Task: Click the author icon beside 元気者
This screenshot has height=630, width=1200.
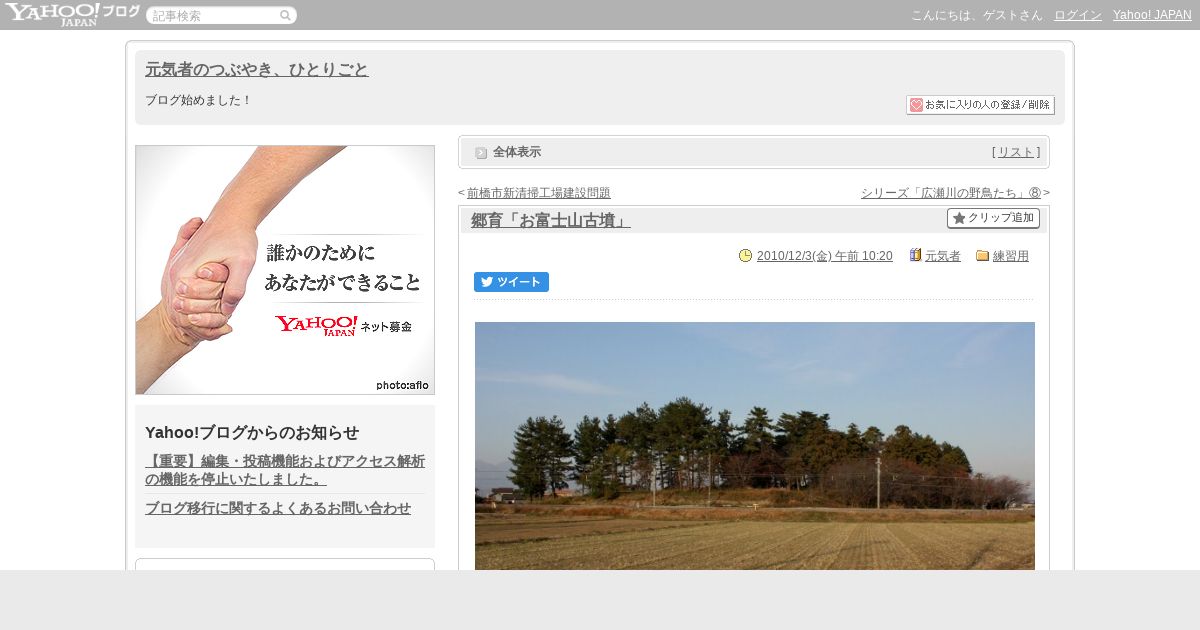Action: [x=915, y=256]
